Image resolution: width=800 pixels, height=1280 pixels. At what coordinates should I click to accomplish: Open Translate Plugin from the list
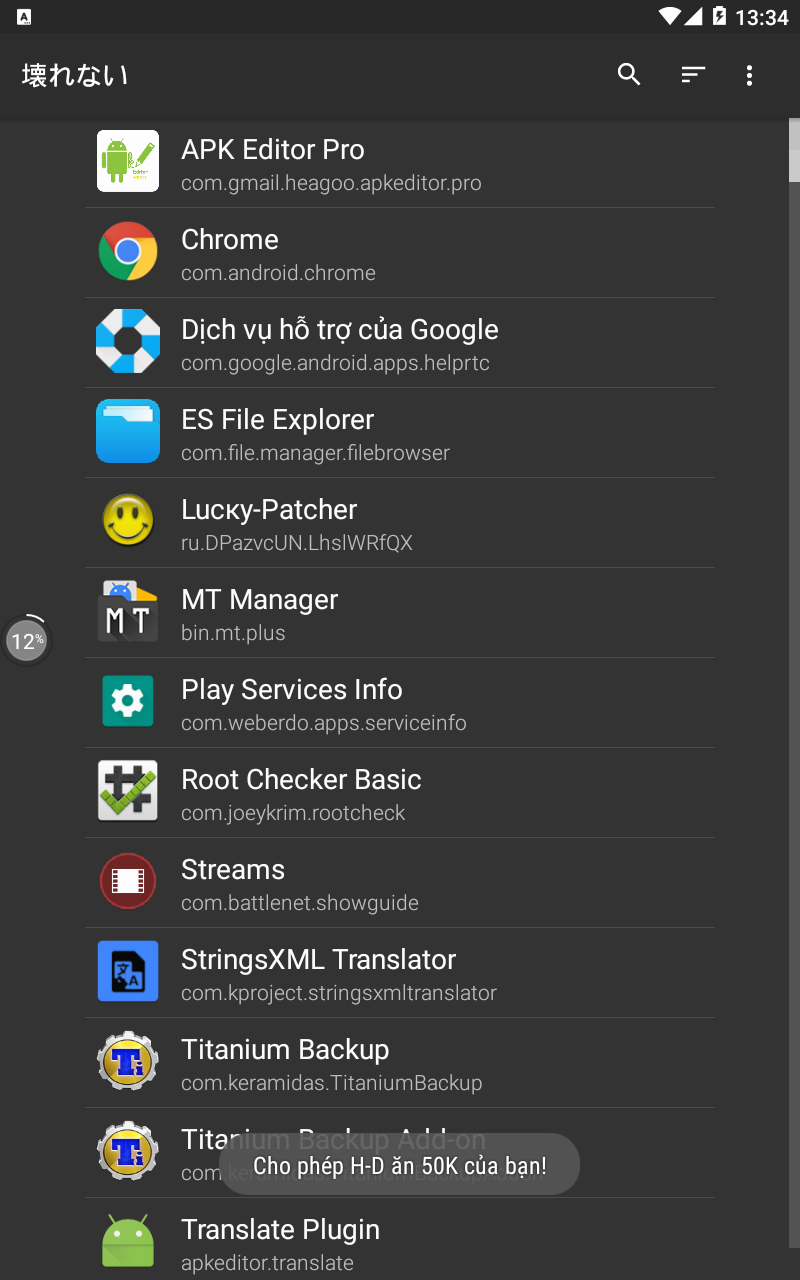pos(400,1242)
